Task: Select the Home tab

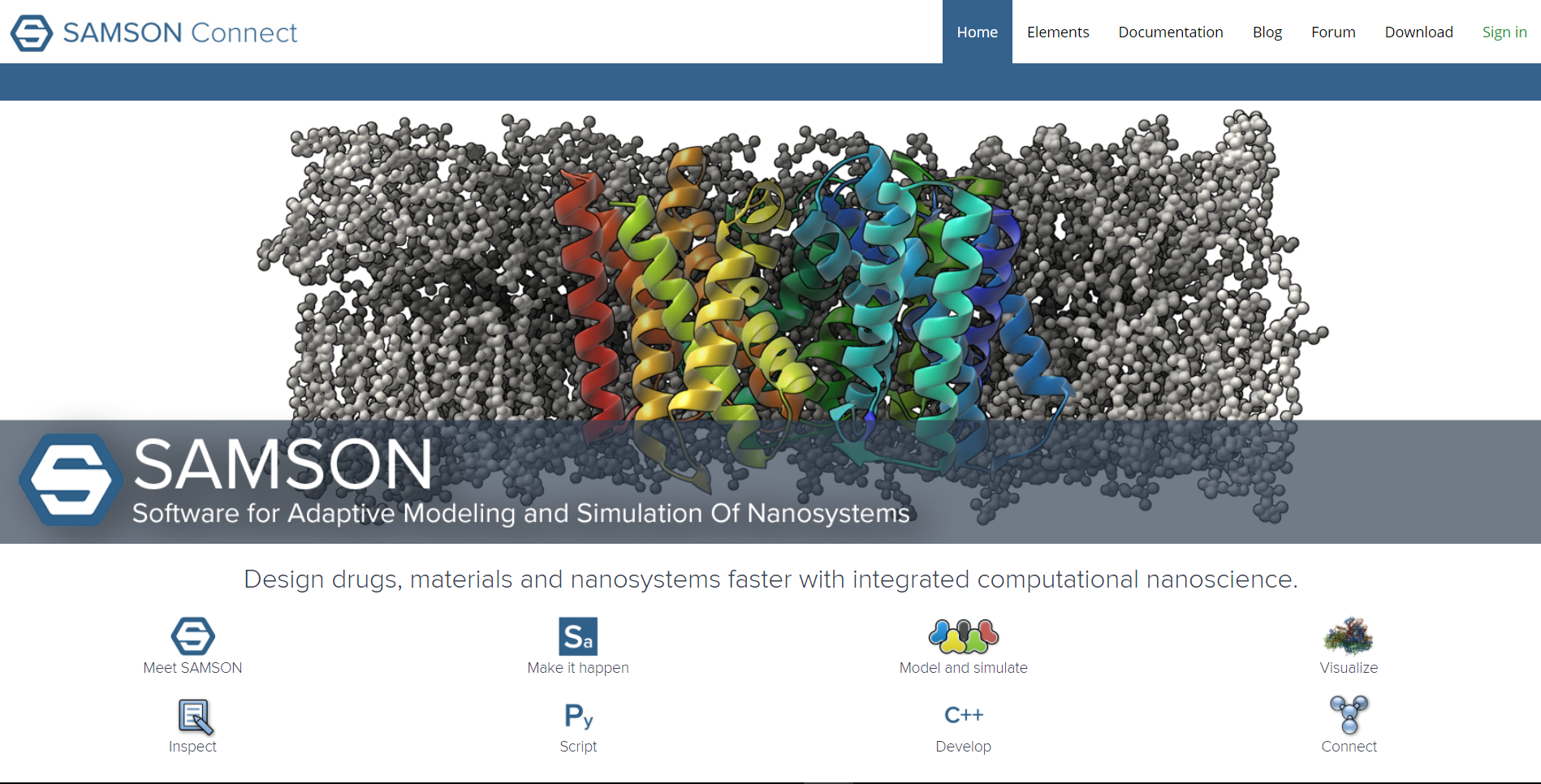Action: click(977, 32)
